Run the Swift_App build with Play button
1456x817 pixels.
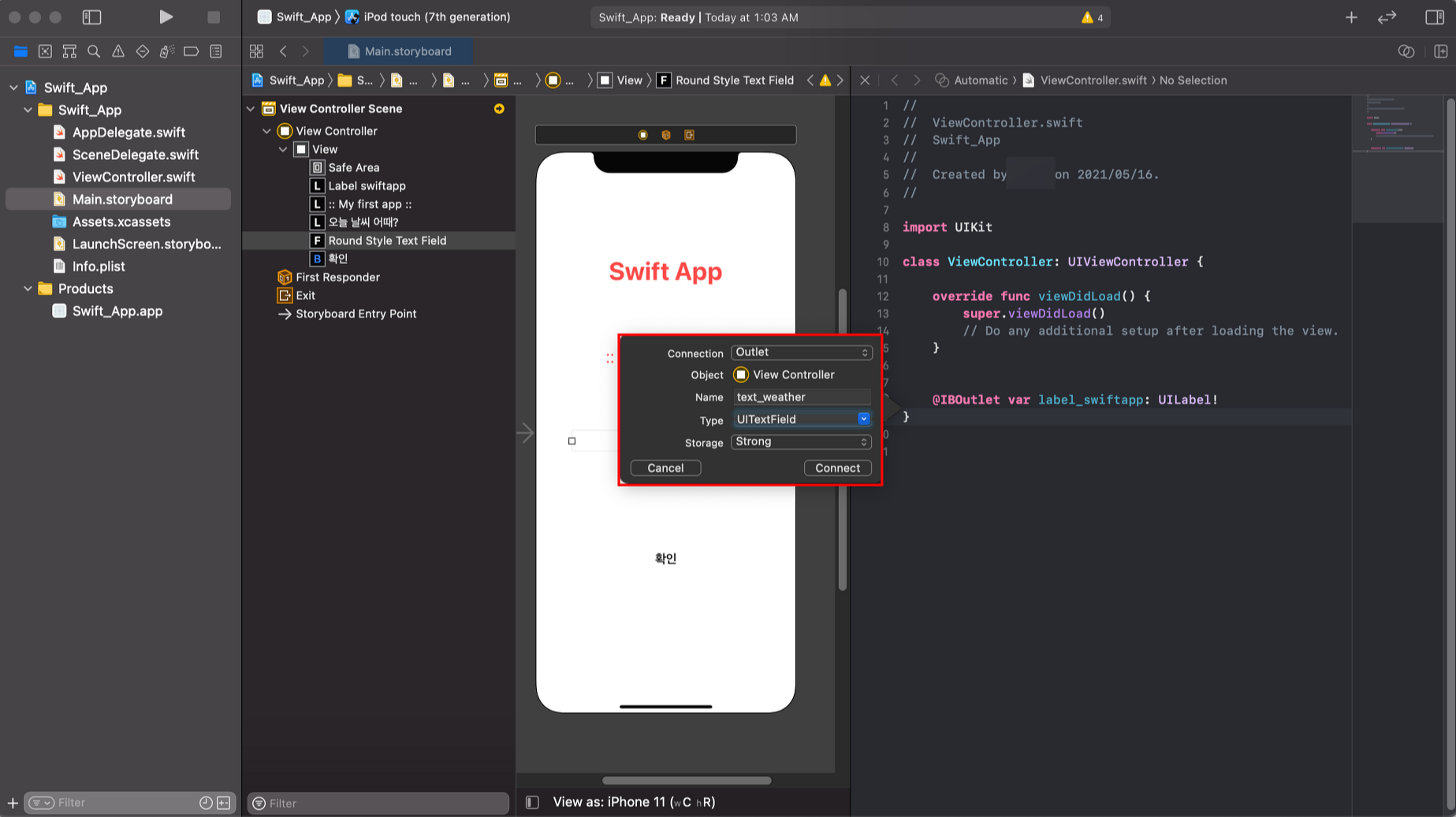coord(166,17)
